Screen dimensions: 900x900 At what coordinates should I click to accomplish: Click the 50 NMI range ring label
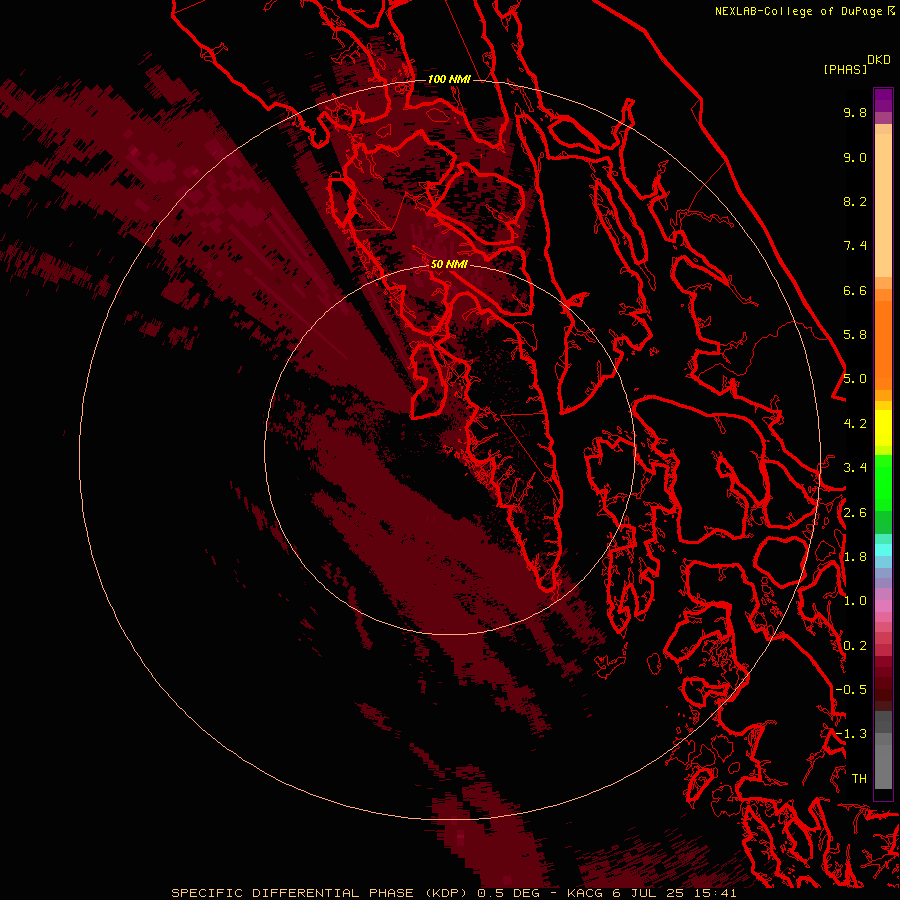[x=449, y=265]
